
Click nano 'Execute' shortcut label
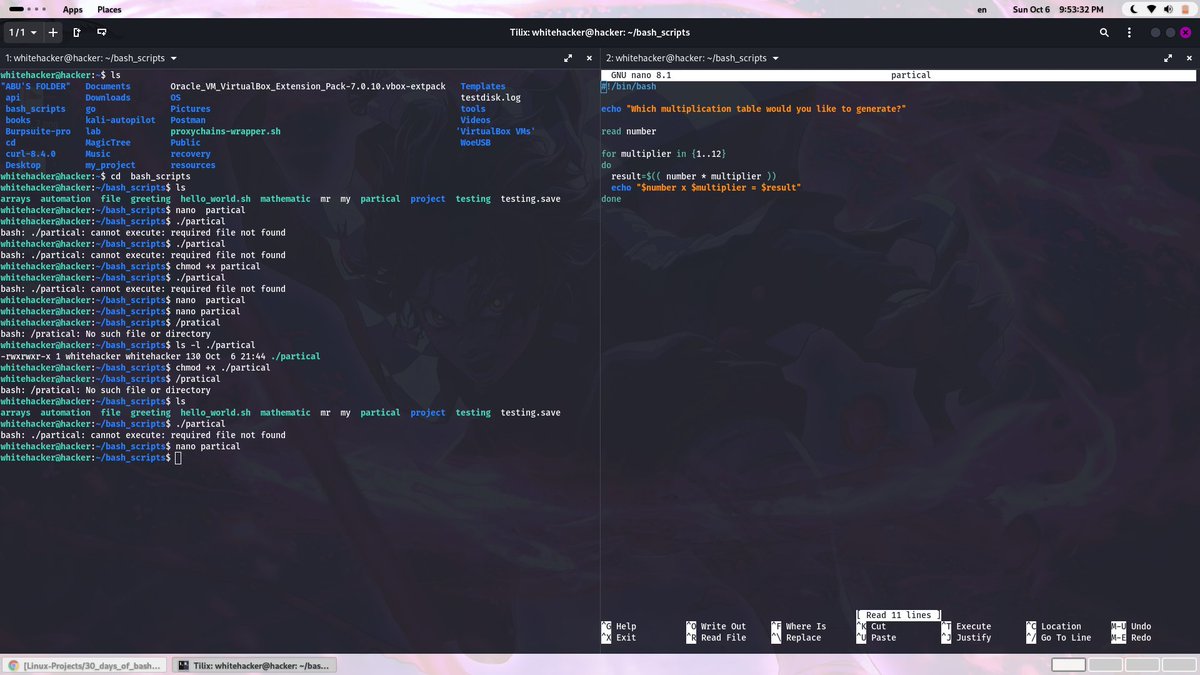(x=973, y=626)
